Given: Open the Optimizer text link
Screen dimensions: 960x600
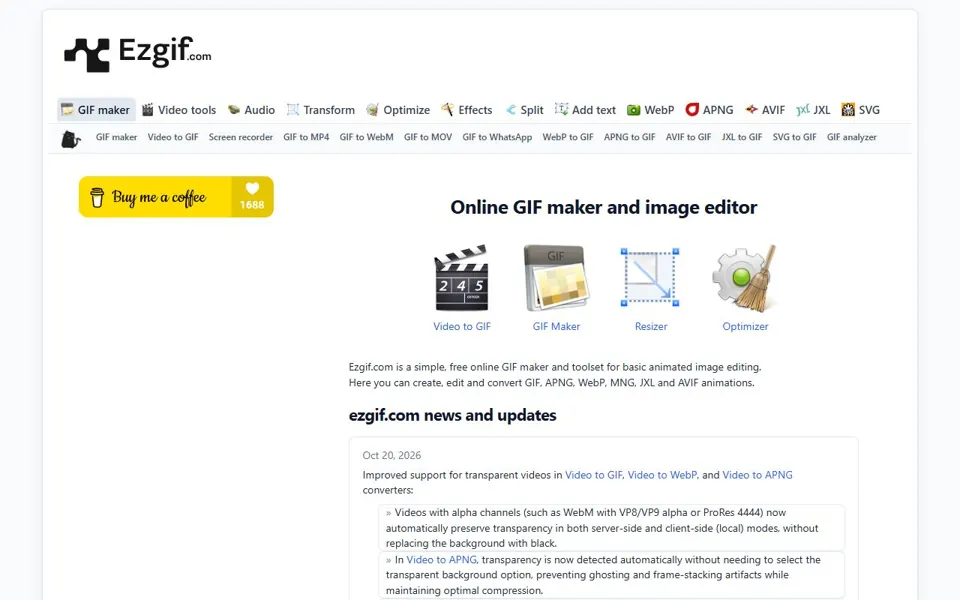Looking at the screenshot, I should [745, 326].
